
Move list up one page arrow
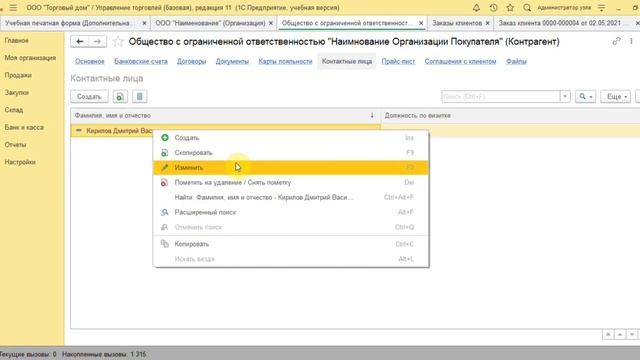click(620, 334)
